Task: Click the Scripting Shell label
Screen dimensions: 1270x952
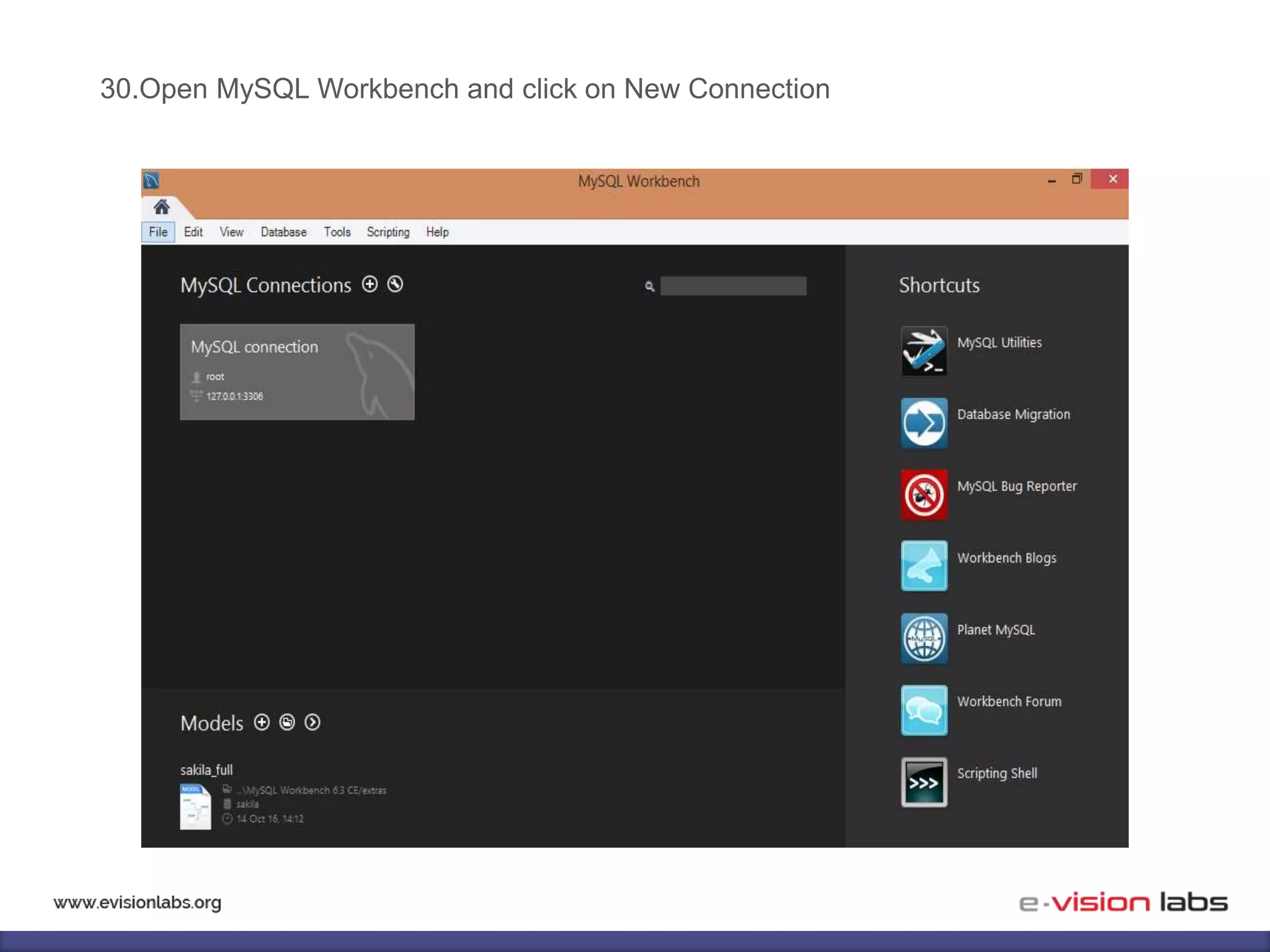Action: tap(997, 774)
